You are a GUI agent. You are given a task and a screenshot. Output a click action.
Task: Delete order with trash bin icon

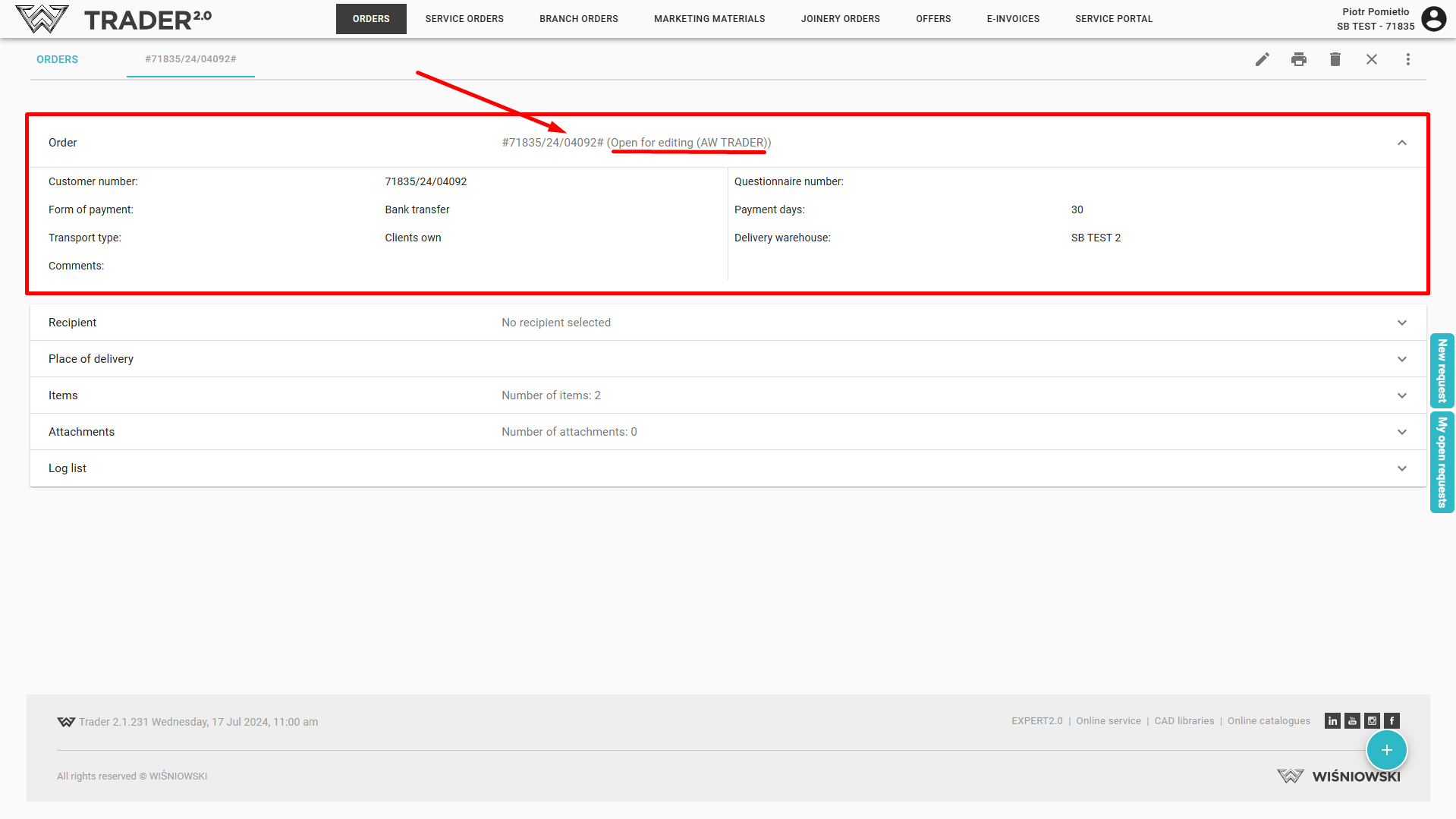[x=1335, y=59]
